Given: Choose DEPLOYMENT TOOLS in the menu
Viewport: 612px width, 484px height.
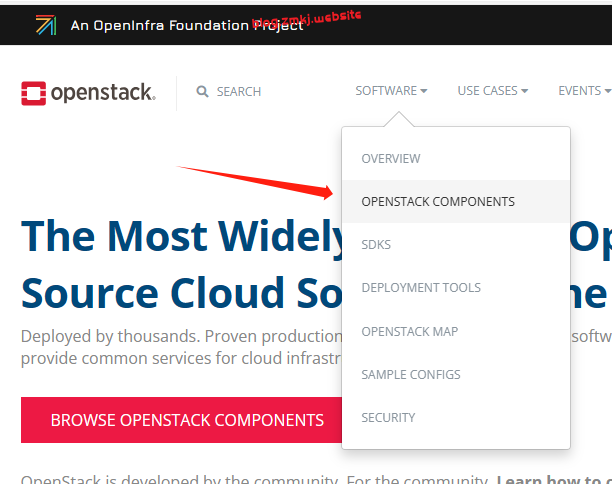Looking at the screenshot, I should tap(456, 288).
